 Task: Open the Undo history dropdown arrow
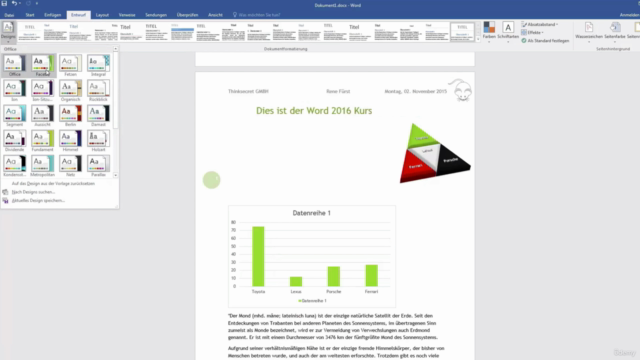(20, 3)
